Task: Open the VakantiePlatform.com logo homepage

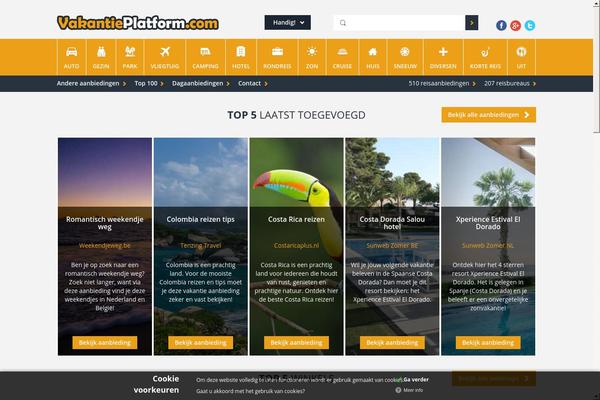Action: pyautogui.click(x=138, y=23)
